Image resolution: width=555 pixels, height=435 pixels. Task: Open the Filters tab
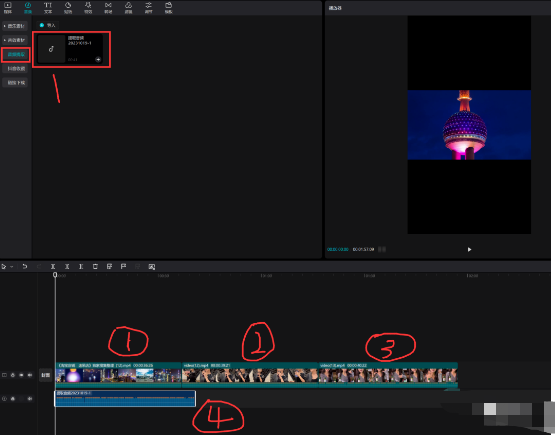point(128,7)
